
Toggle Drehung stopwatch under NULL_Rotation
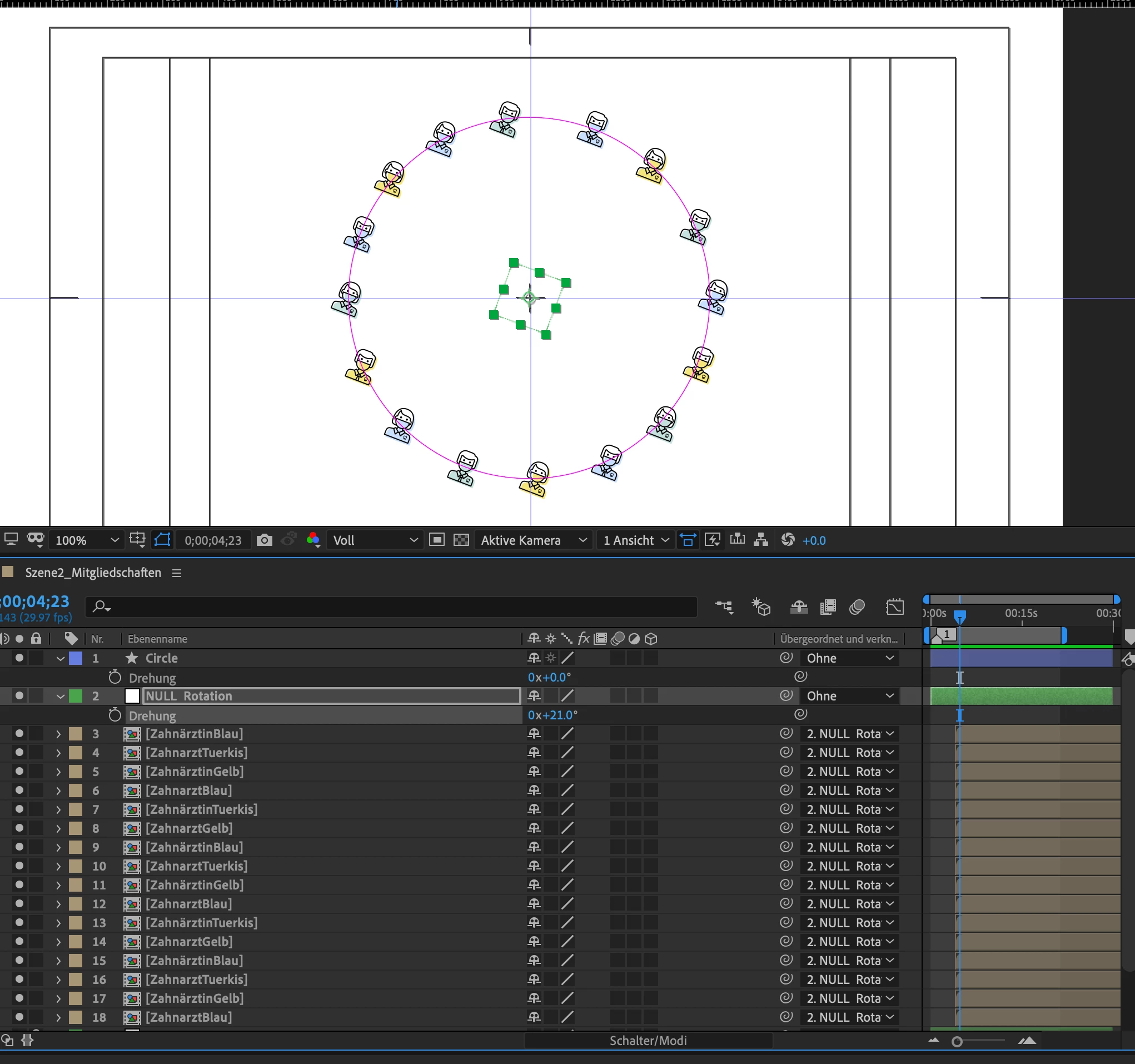[115, 715]
